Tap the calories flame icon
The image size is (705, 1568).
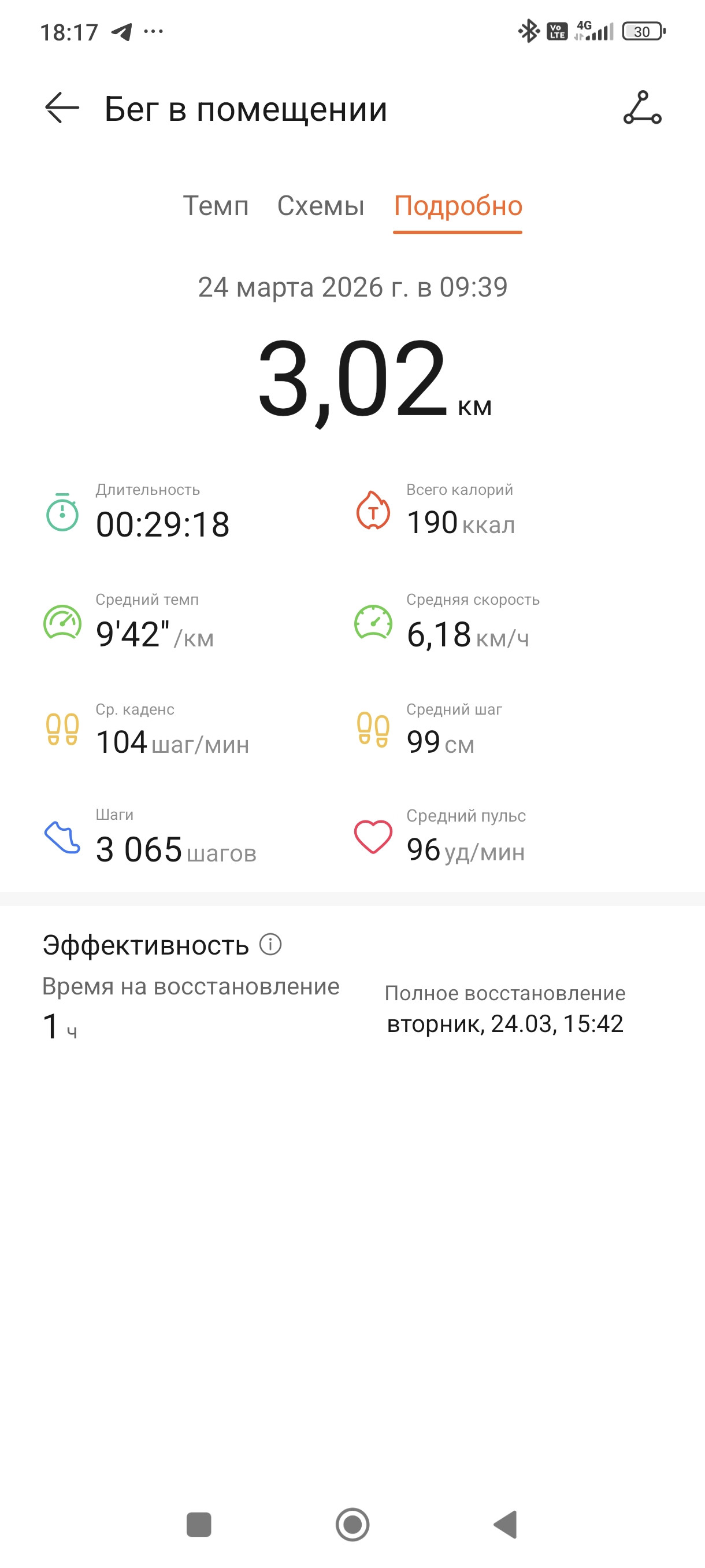[373, 510]
